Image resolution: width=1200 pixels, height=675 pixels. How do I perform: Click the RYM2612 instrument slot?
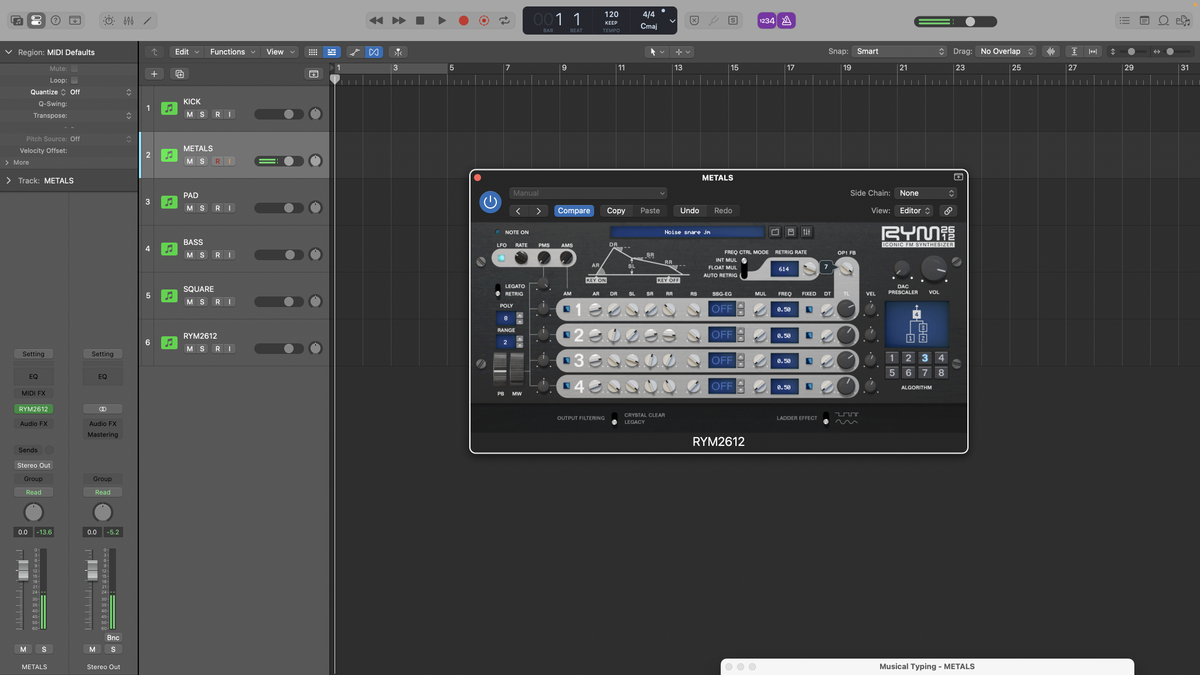(33, 409)
